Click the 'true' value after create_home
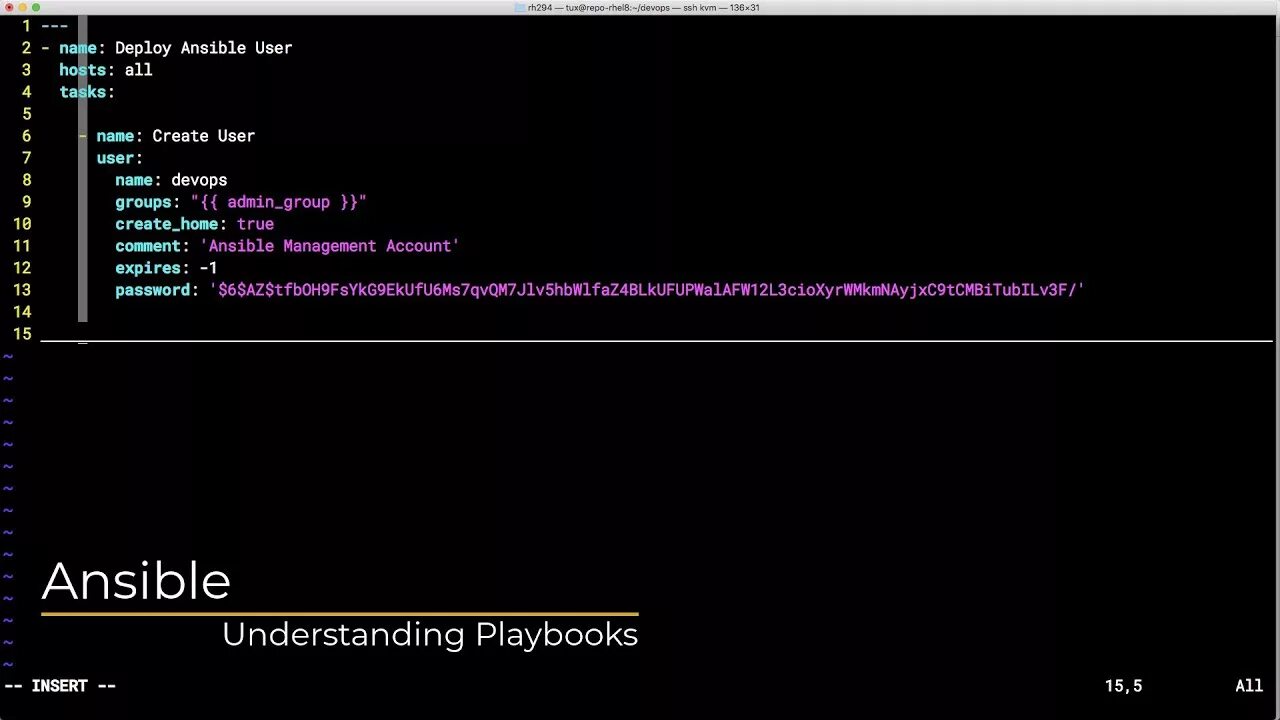Image resolution: width=1280 pixels, height=720 pixels. click(x=255, y=224)
